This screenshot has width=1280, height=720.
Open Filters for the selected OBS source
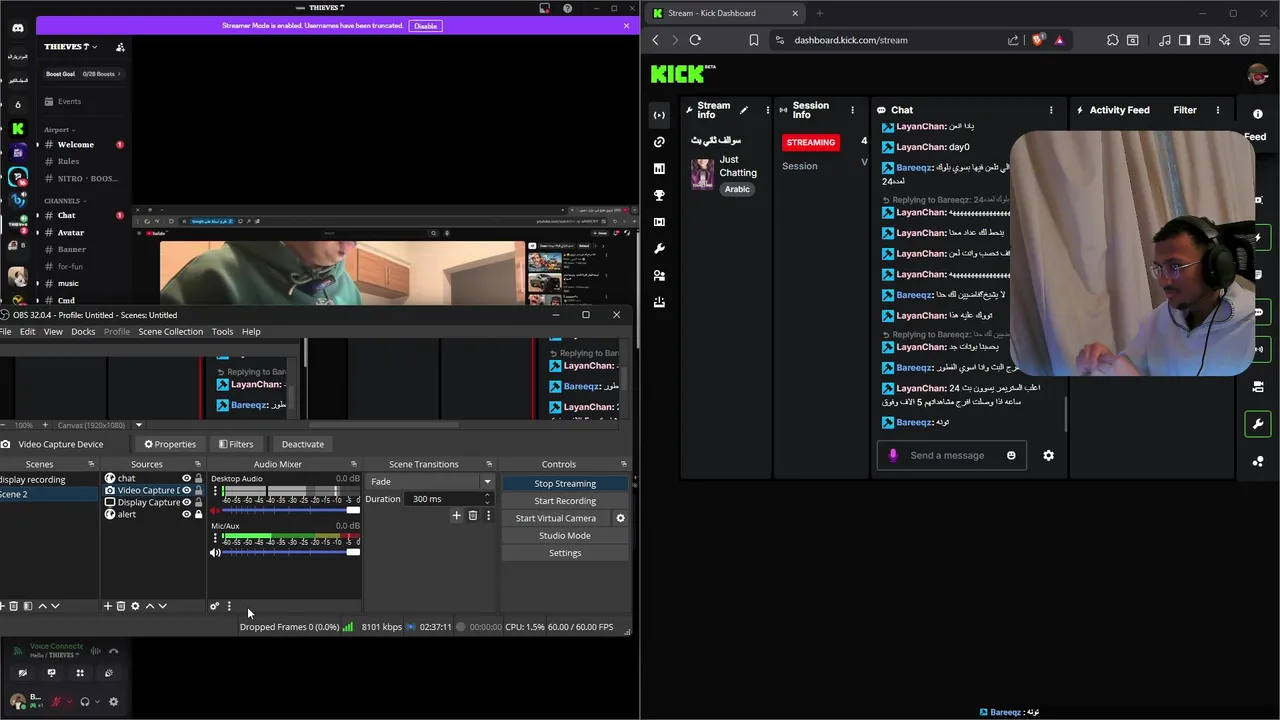coord(236,444)
